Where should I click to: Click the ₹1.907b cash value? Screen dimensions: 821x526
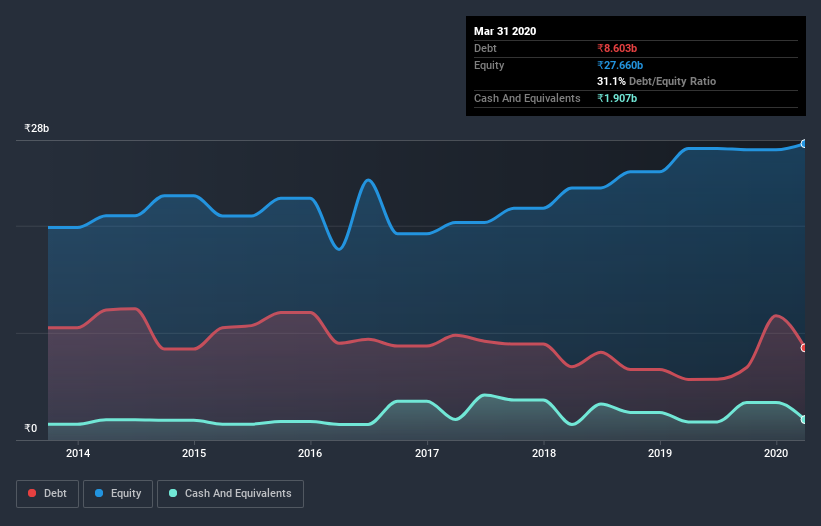(617, 98)
